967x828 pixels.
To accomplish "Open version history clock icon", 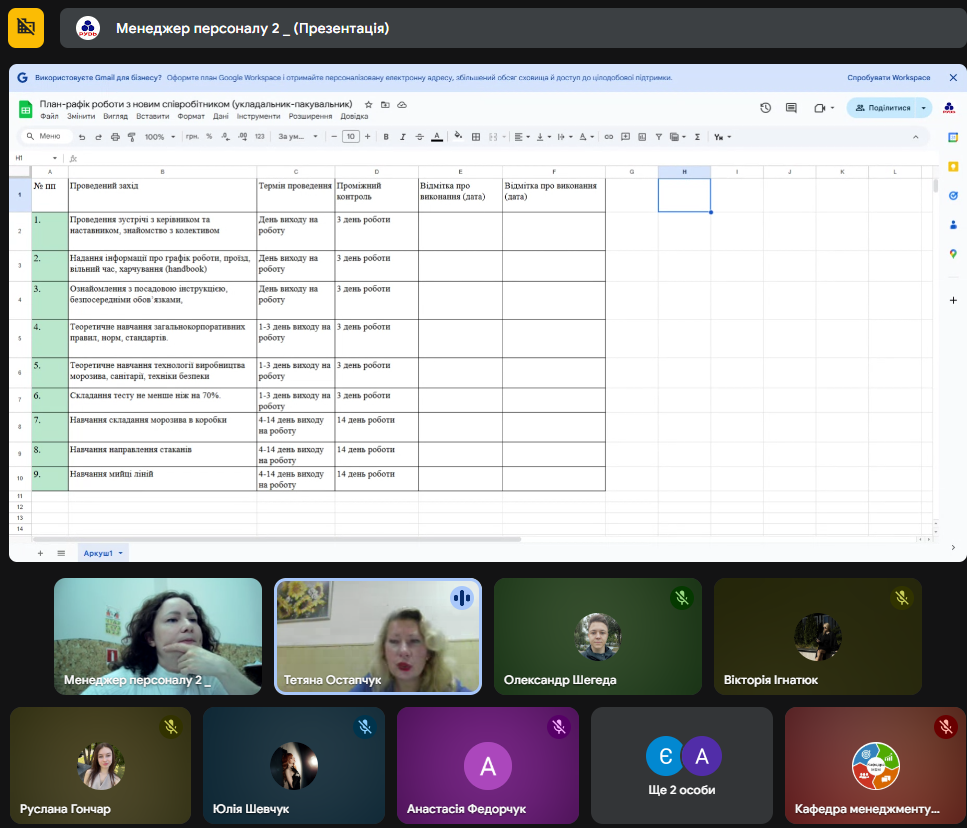I will [765, 108].
